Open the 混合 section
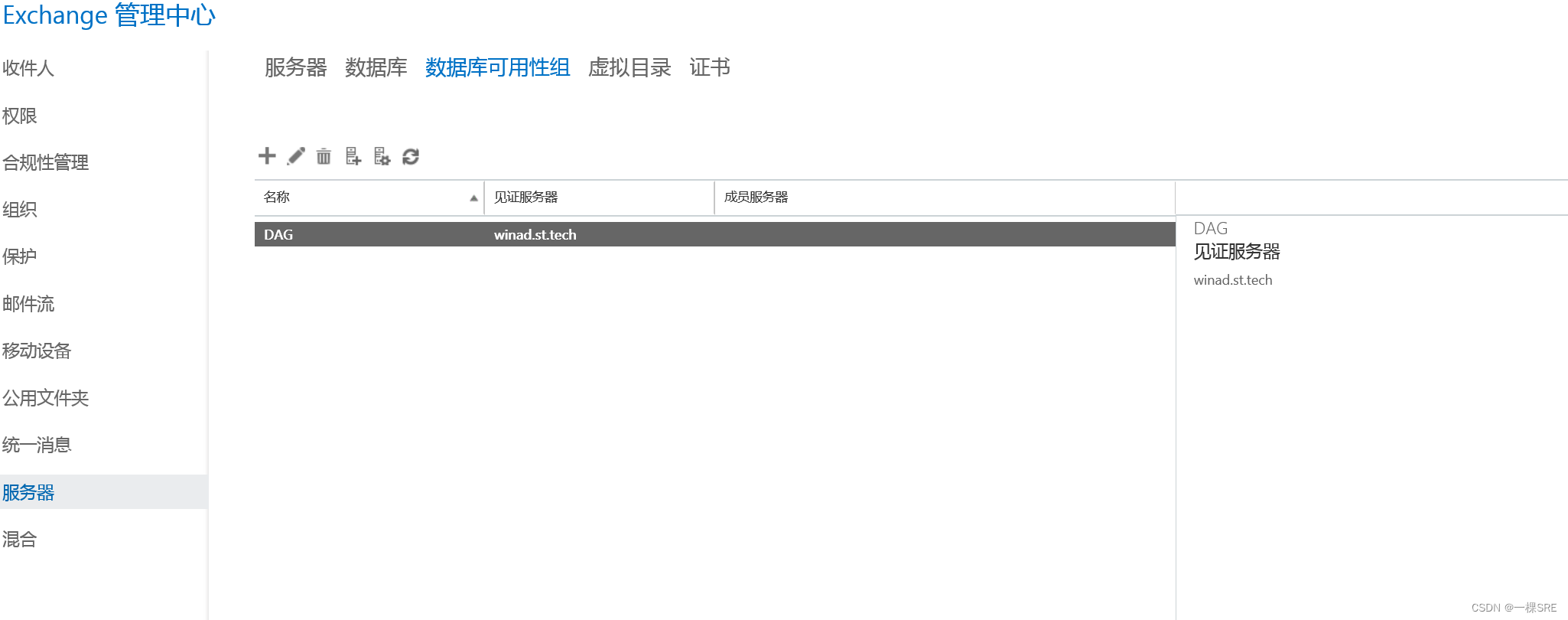This screenshot has height=620, width=1568. (x=20, y=539)
